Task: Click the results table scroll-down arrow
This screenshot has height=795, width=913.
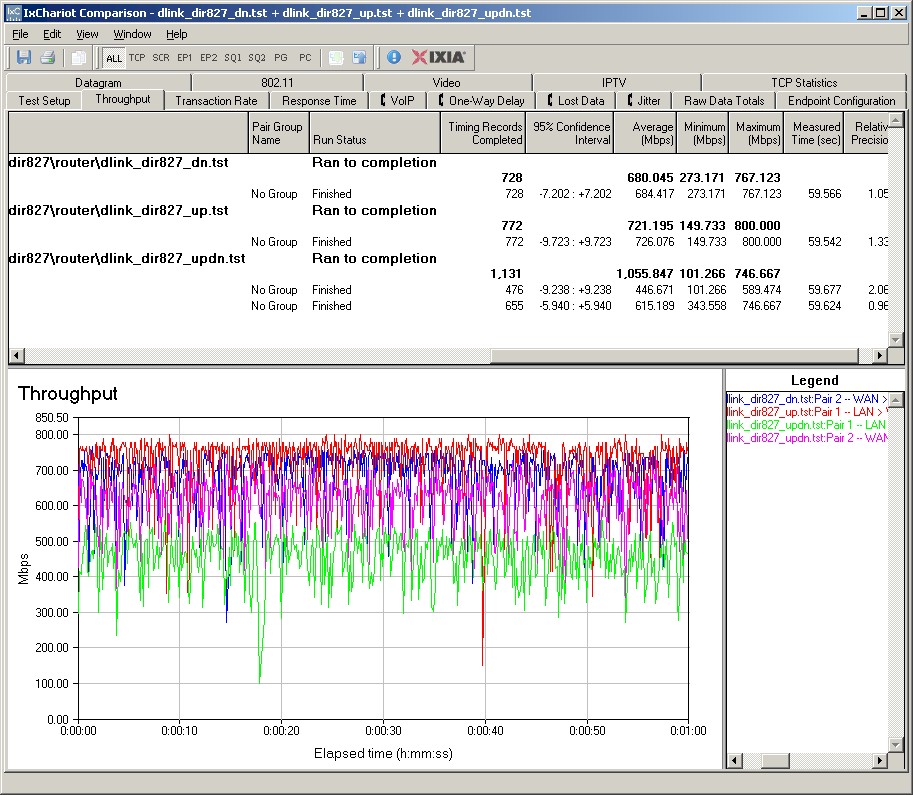Action: [x=896, y=339]
